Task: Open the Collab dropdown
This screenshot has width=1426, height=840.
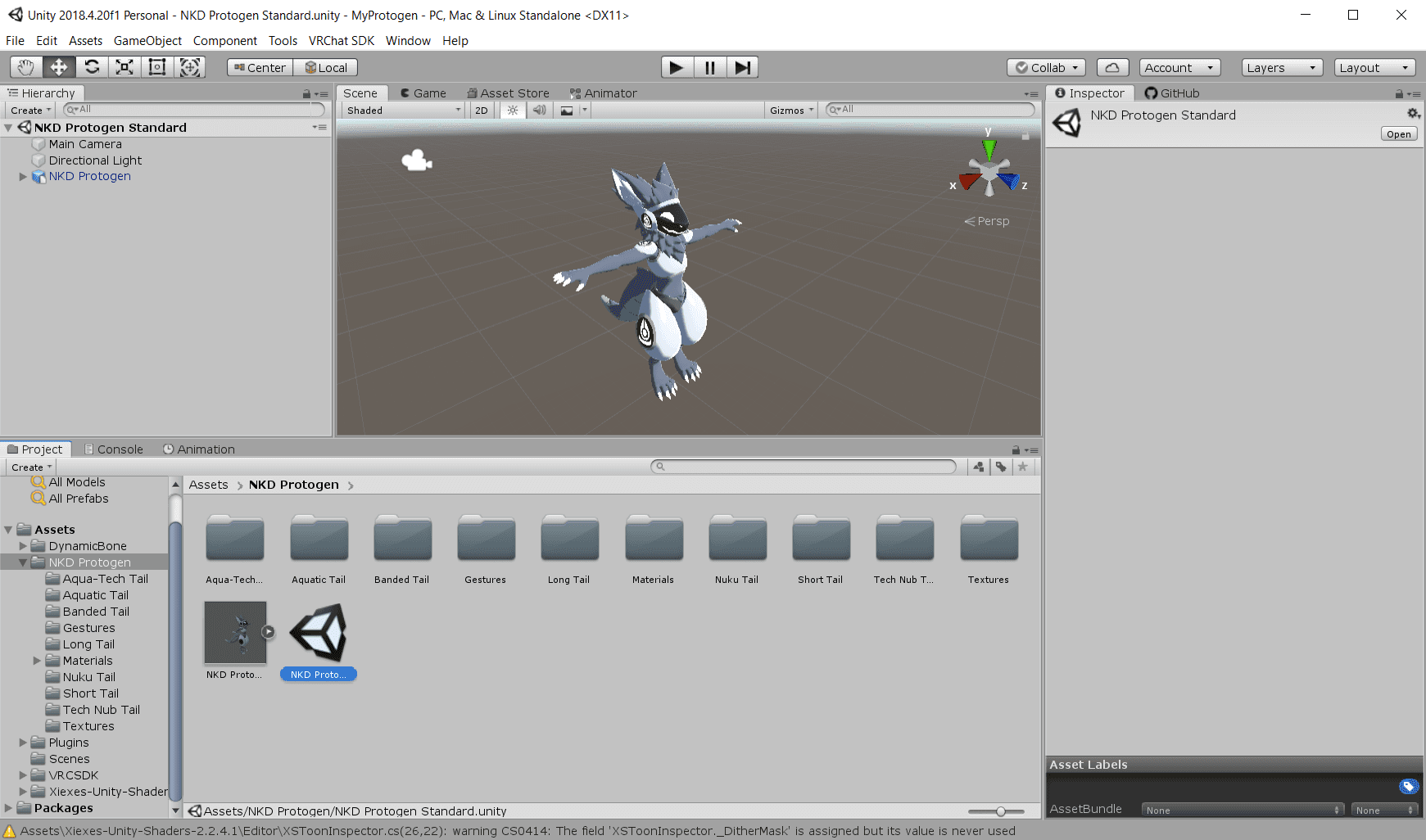Action: coord(1046,68)
